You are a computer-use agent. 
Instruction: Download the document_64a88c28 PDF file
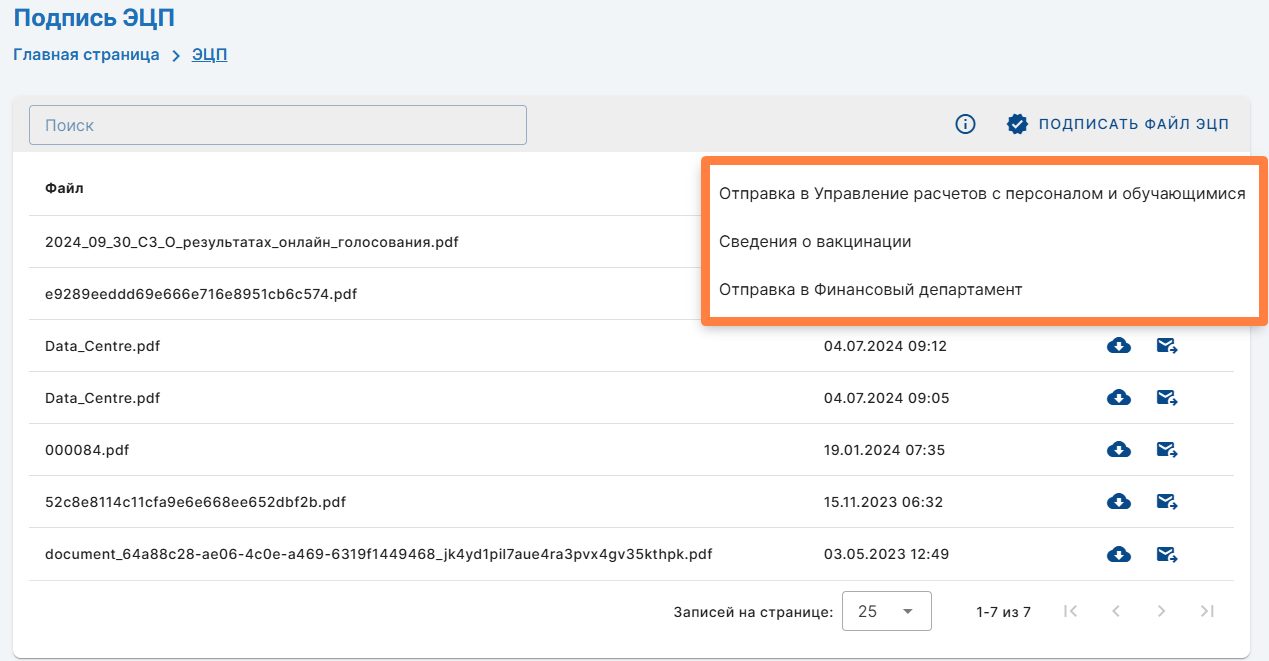tap(1119, 554)
